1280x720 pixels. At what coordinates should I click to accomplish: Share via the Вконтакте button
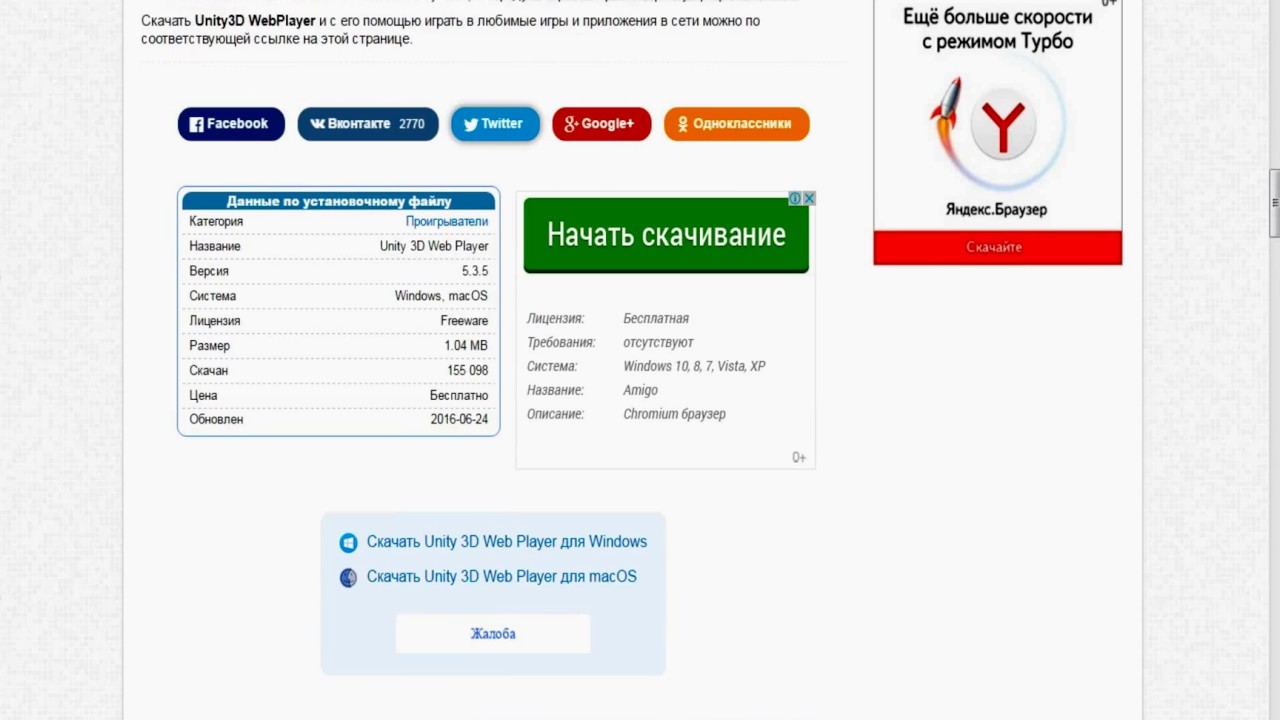[x=367, y=124]
